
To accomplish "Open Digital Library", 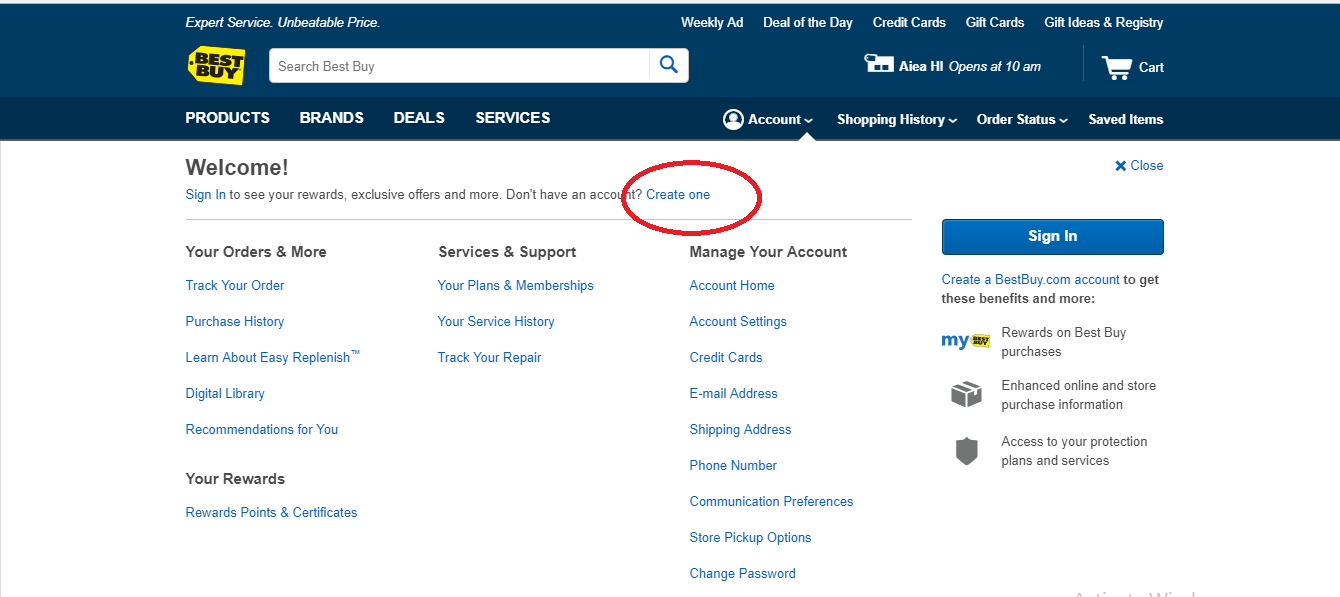I will (x=225, y=393).
